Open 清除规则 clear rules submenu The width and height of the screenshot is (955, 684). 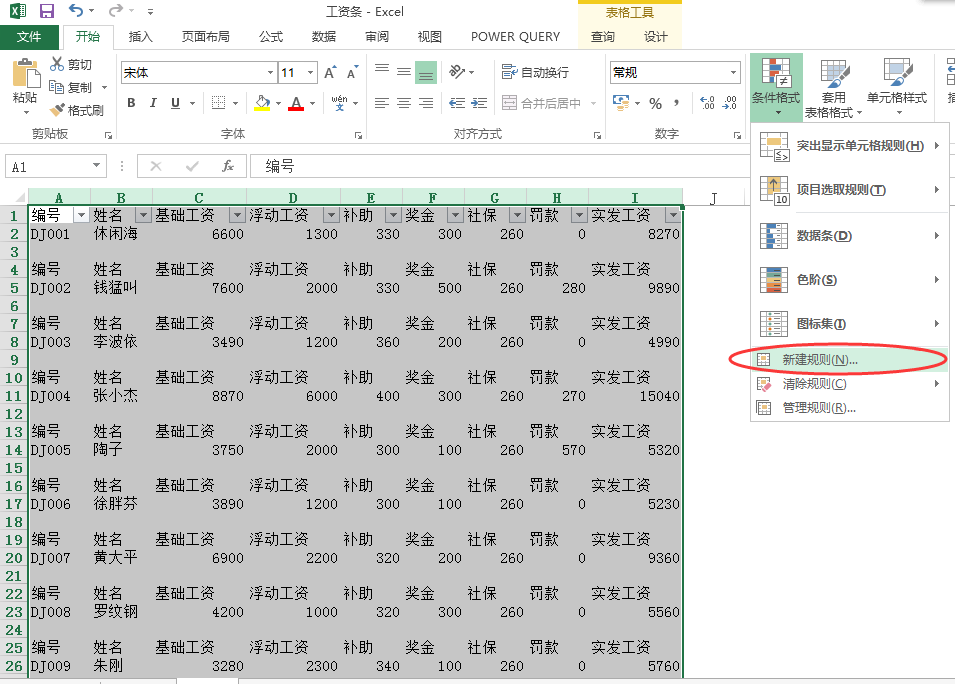(x=850, y=384)
